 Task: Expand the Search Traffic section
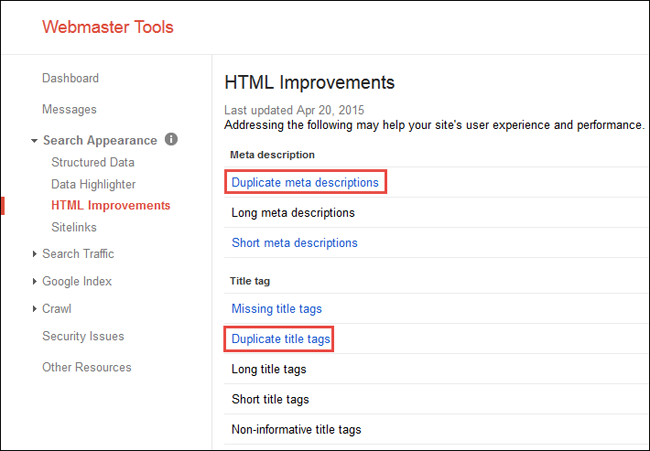click(34, 254)
